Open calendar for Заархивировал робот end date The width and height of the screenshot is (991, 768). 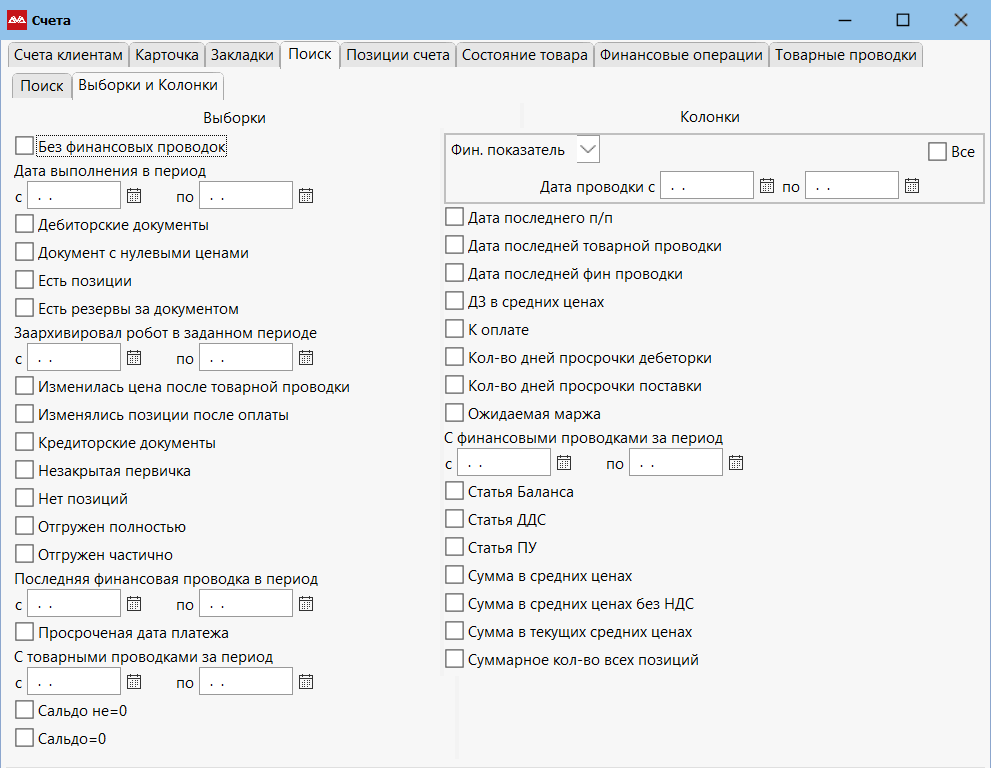pos(306,358)
